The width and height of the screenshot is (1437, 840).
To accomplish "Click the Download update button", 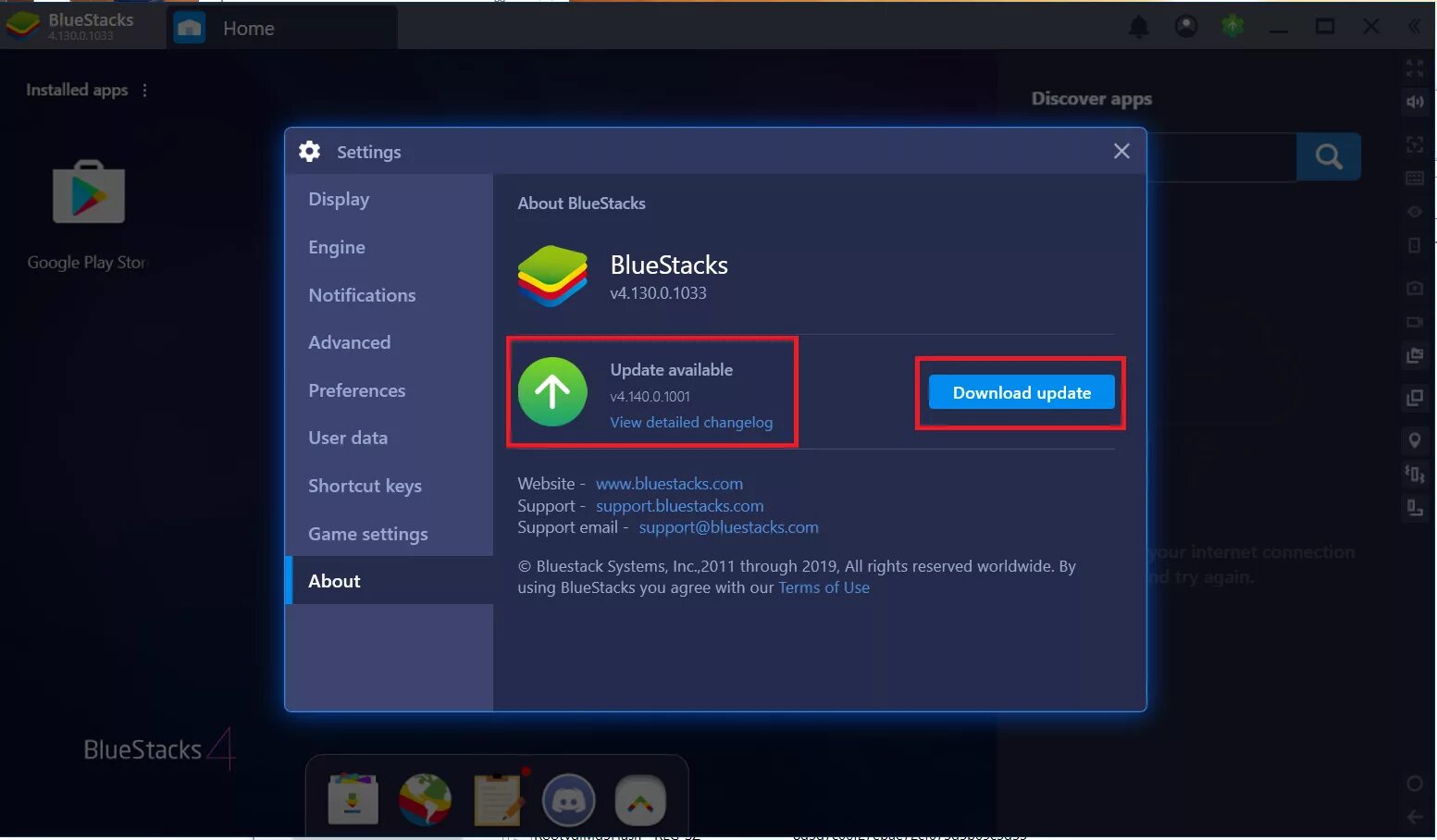I will coord(1022,392).
